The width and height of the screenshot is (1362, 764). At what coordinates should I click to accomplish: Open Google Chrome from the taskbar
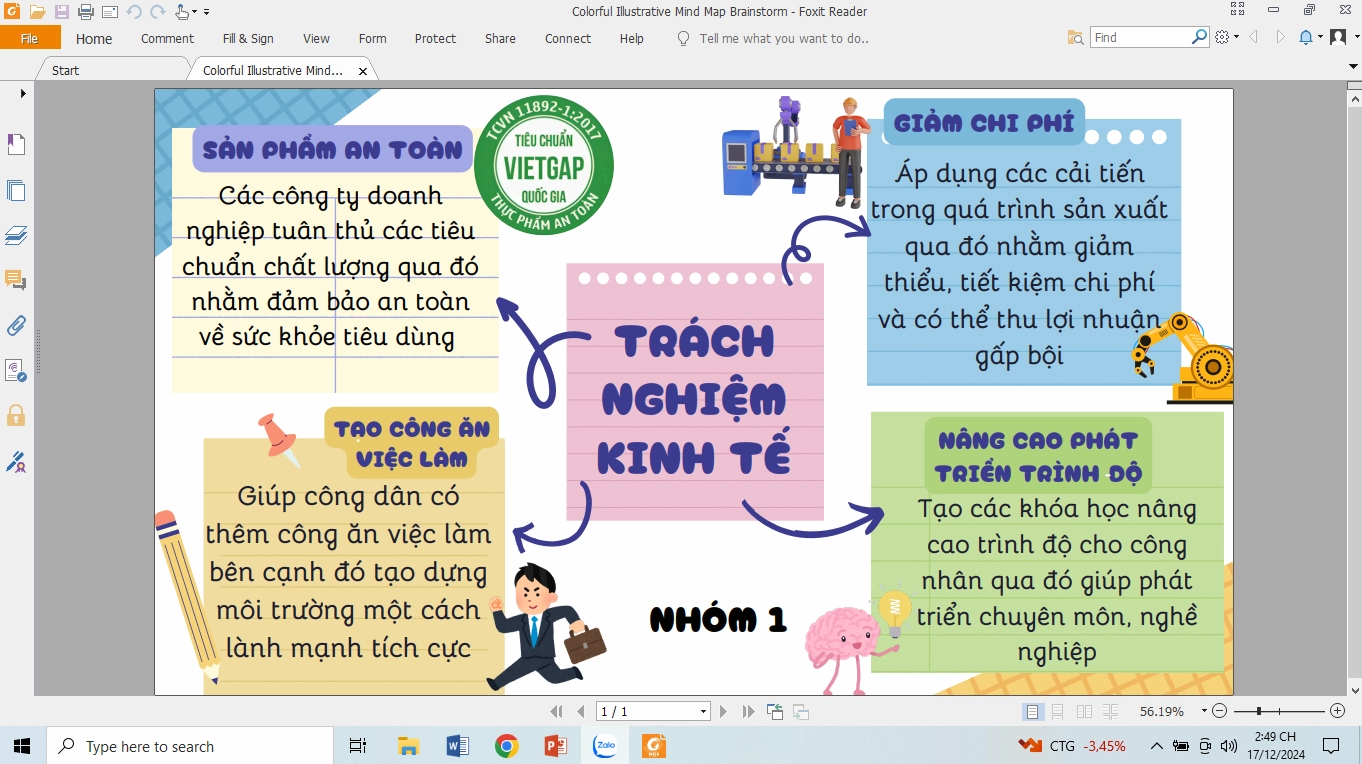click(507, 746)
